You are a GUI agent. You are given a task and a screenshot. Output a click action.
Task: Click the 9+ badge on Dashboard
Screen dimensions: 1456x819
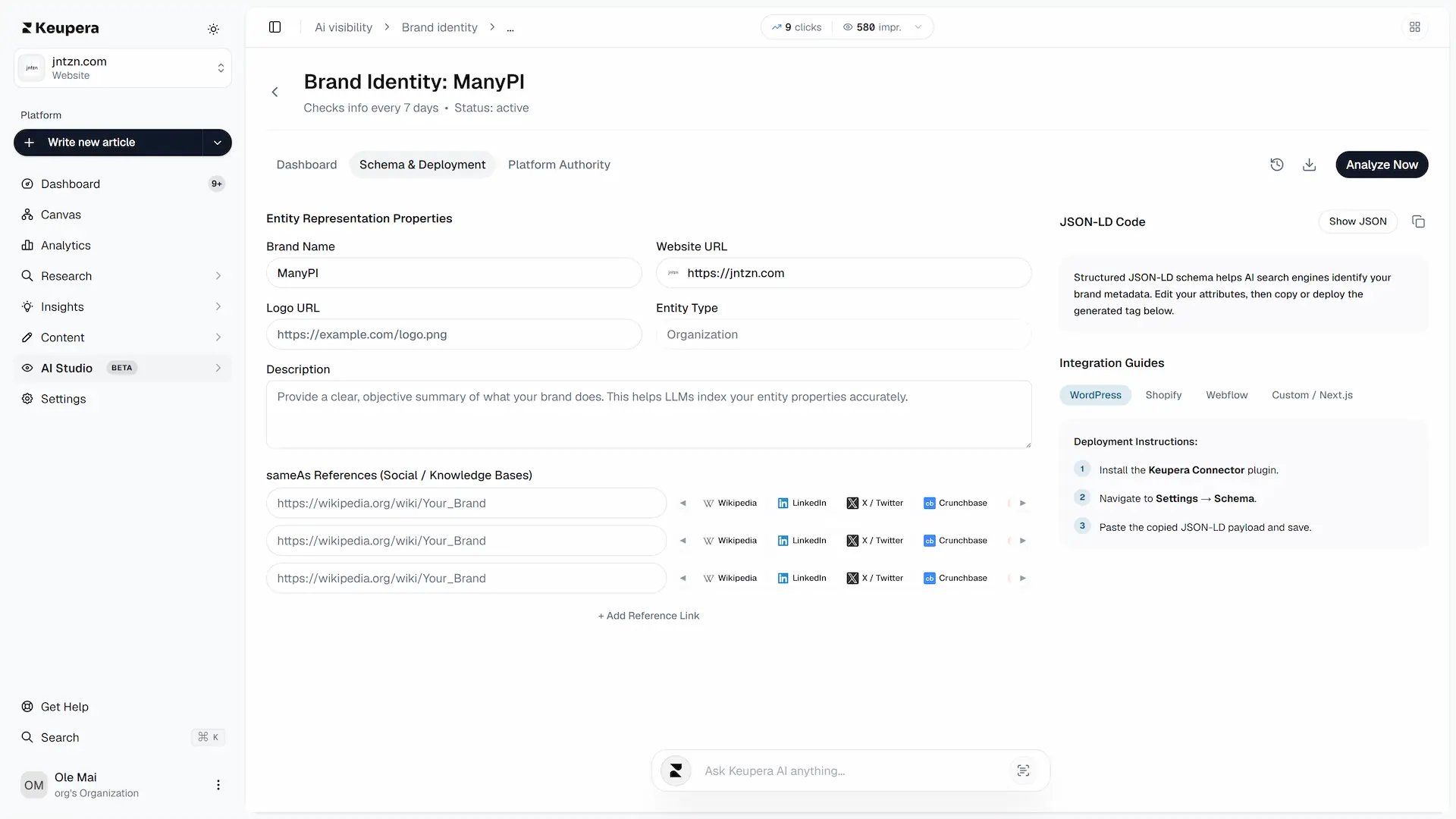tap(217, 184)
